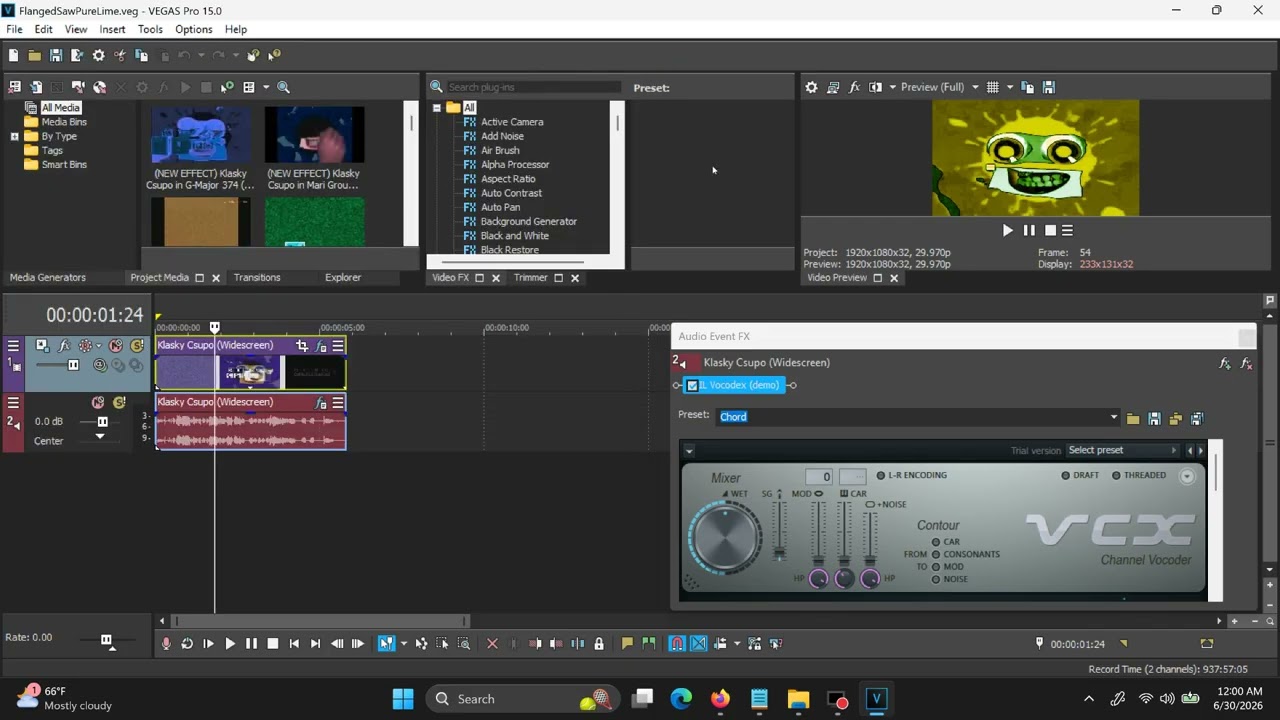This screenshot has height=720, width=1280.
Task: Enable snapping with the magnet icon
Action: click(x=677, y=644)
